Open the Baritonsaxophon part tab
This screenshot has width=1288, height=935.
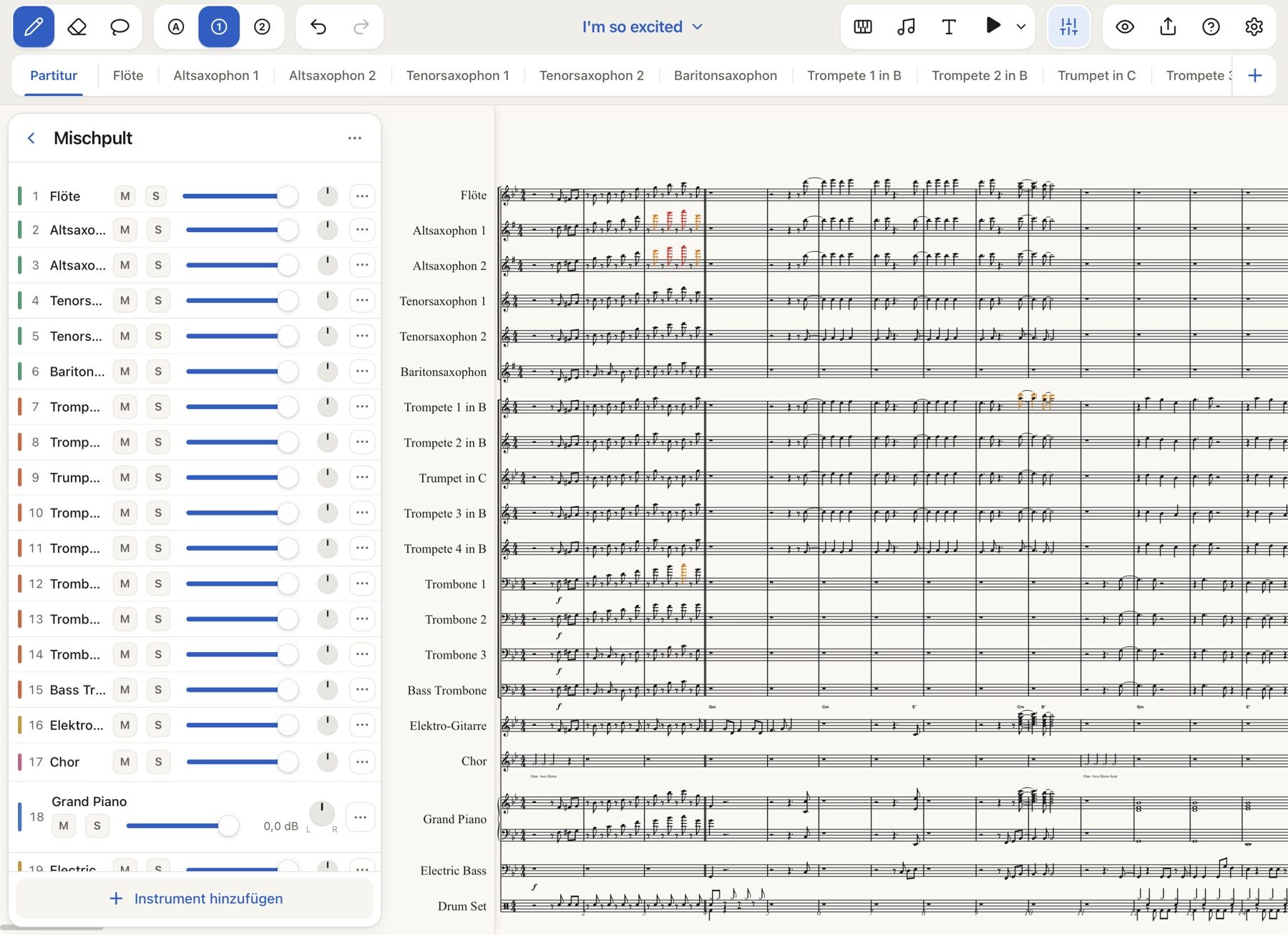tap(726, 75)
